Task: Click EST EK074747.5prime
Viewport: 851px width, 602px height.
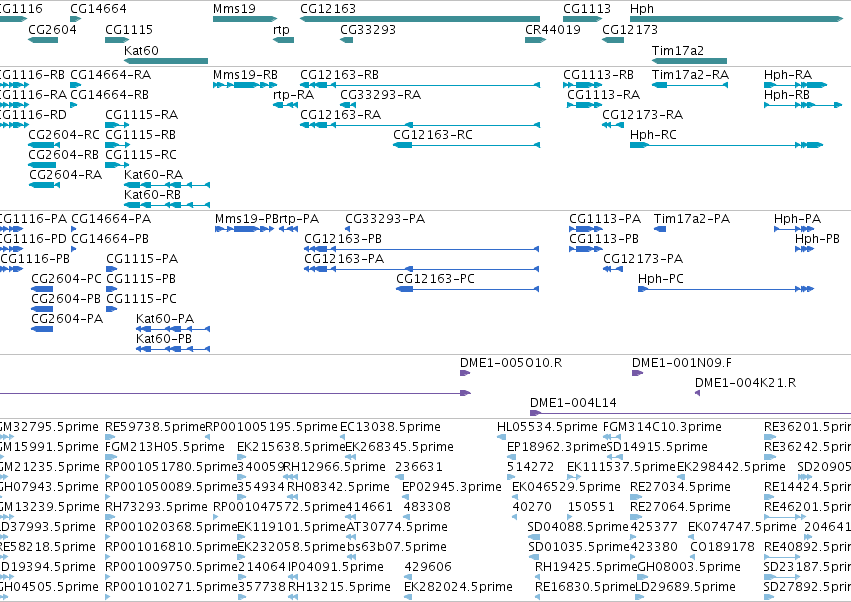Action: pos(742,527)
